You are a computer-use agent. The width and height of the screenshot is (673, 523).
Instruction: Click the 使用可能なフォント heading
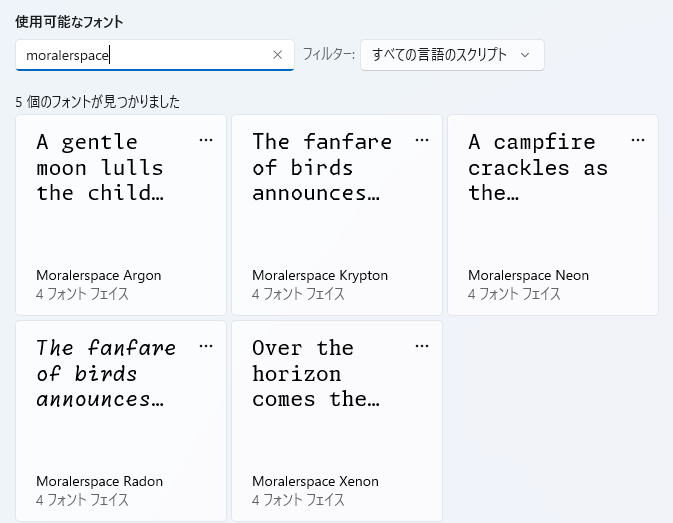point(69,21)
